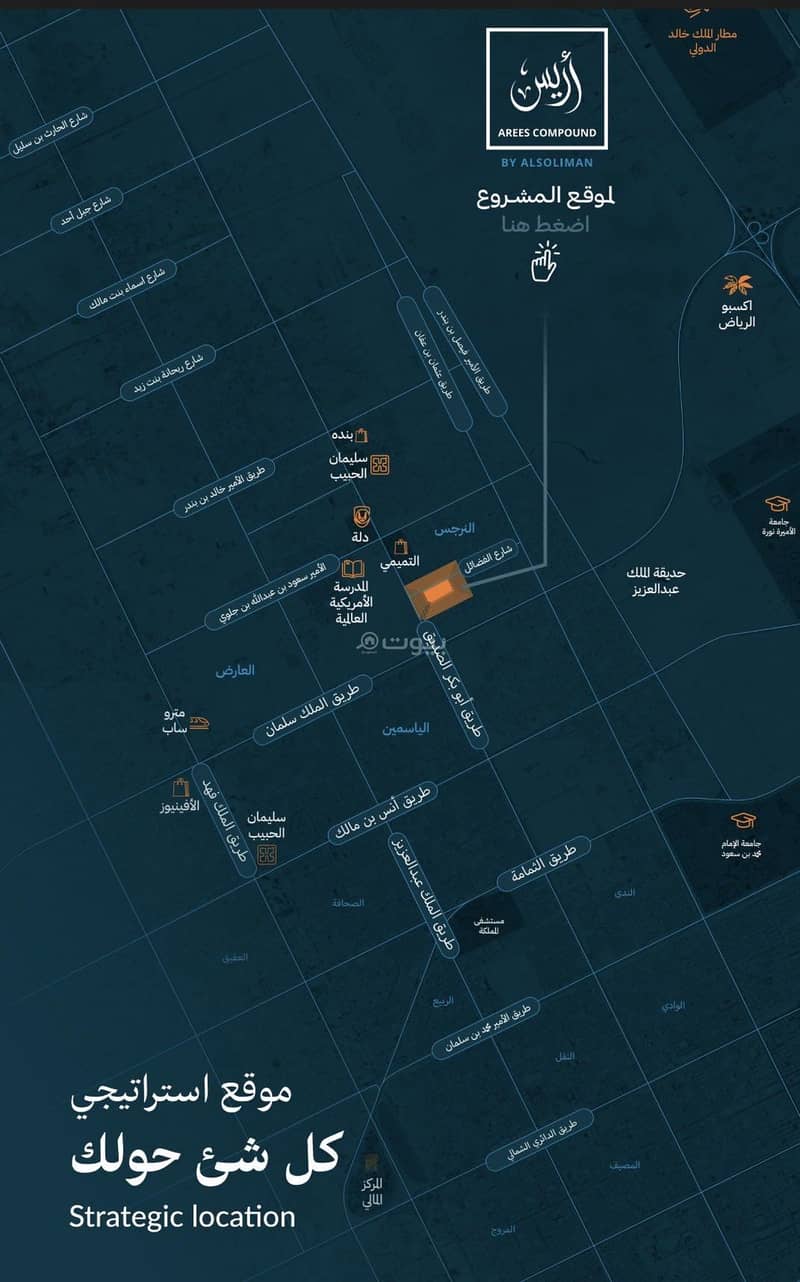Click the طريق أنس بن مالك road label
The height and width of the screenshot is (1282, 800).
point(382,813)
